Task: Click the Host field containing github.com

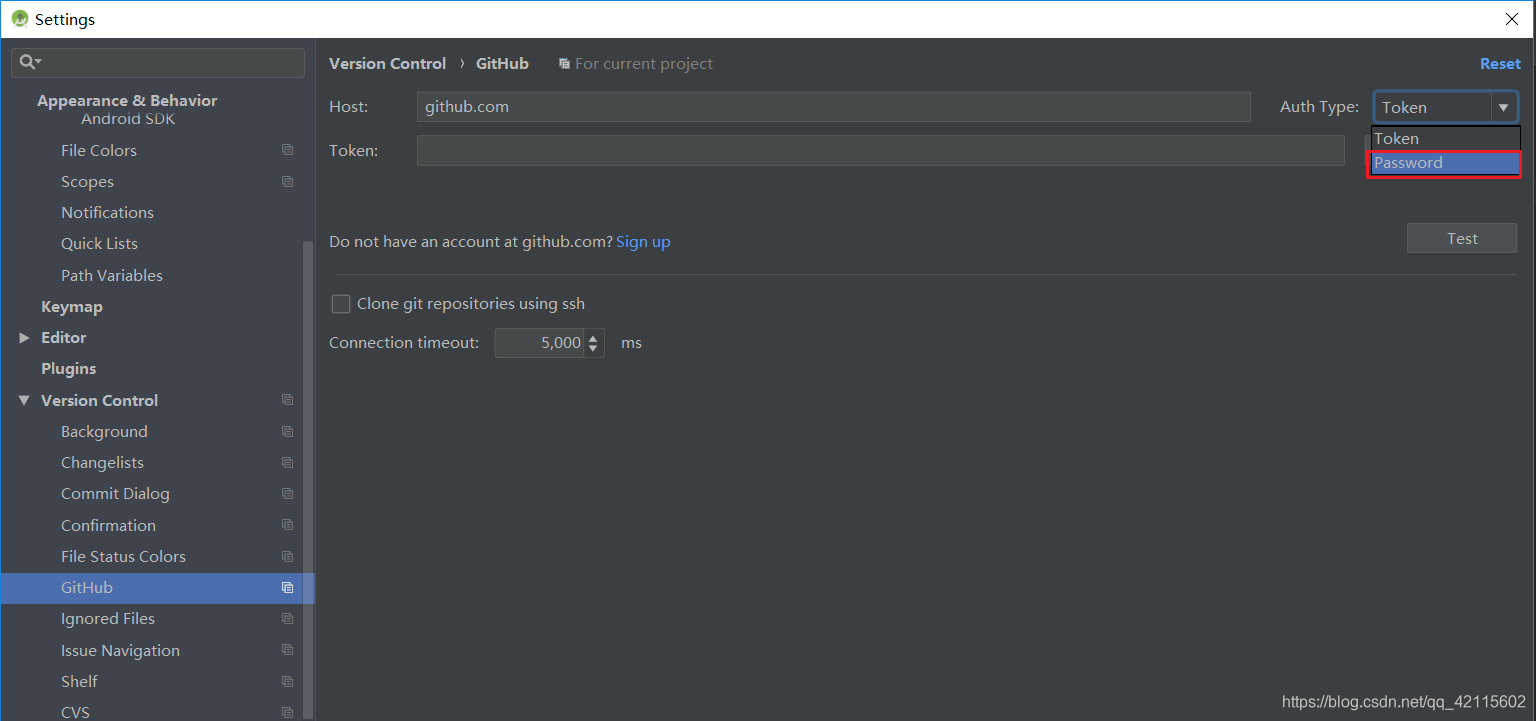Action: (833, 107)
